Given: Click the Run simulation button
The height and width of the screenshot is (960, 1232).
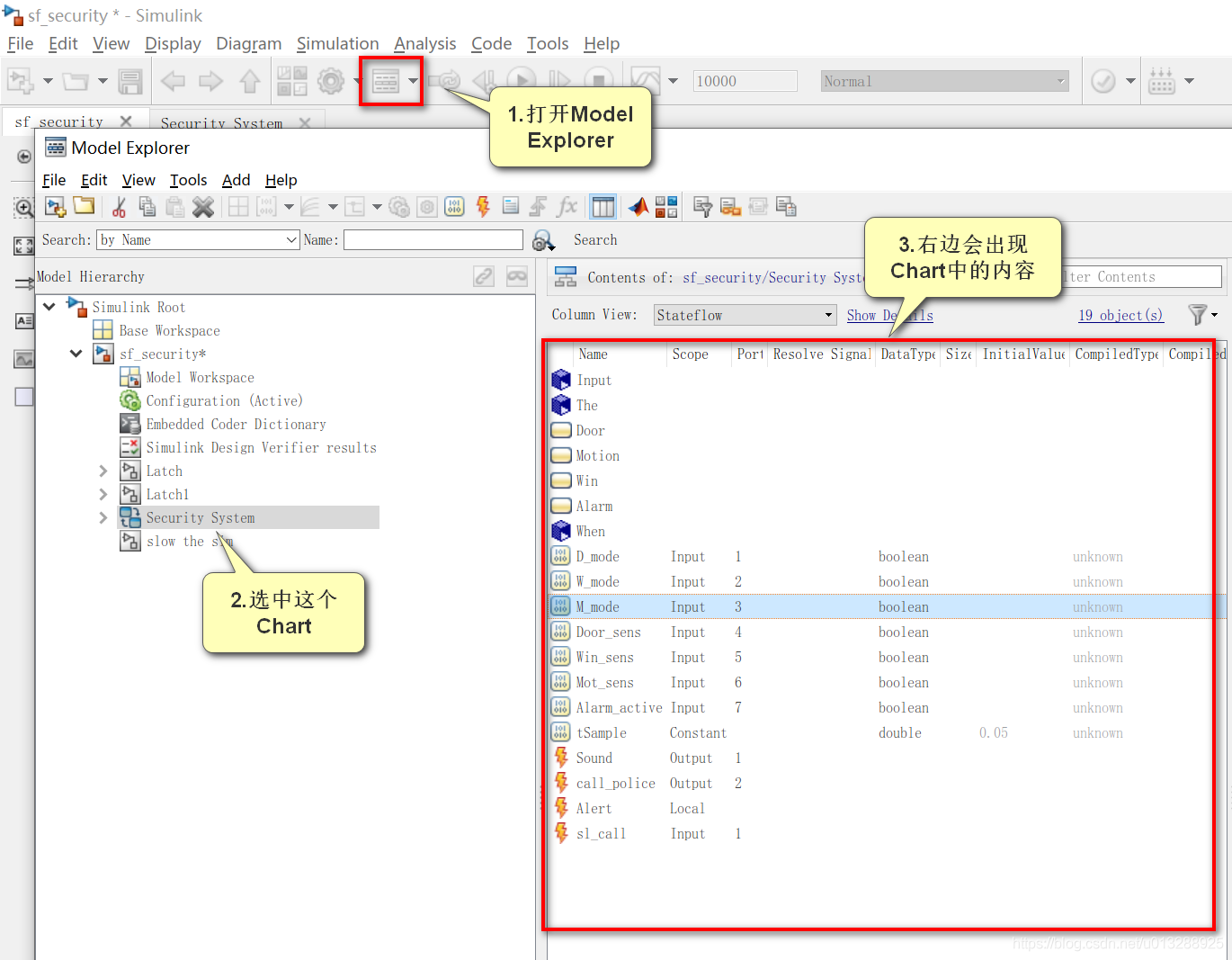Looking at the screenshot, I should pyautogui.click(x=522, y=81).
